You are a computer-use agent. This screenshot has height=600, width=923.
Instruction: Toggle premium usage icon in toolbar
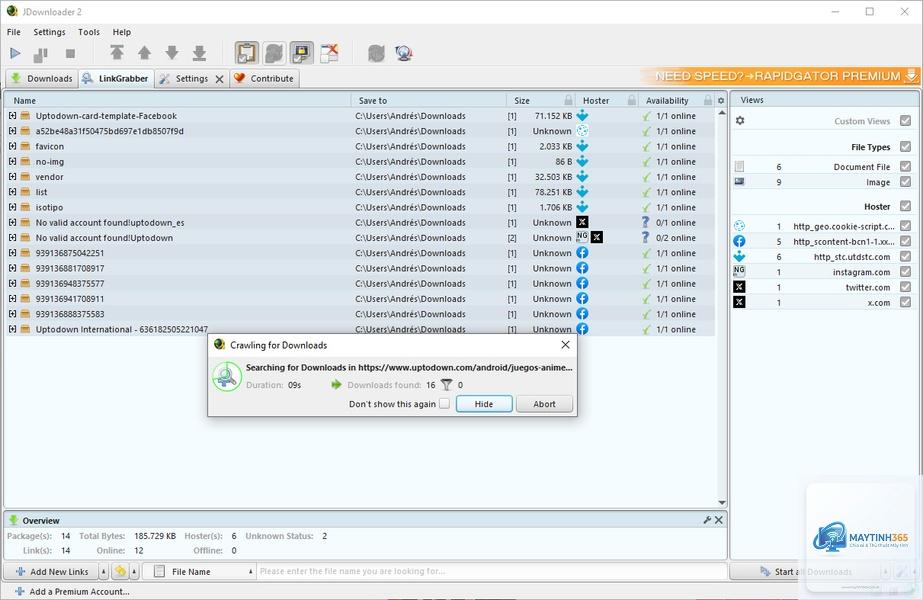point(301,53)
